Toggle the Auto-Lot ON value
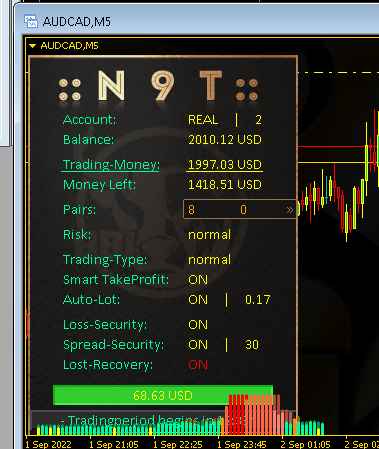Screen dimensions: 379x449 [198, 300]
